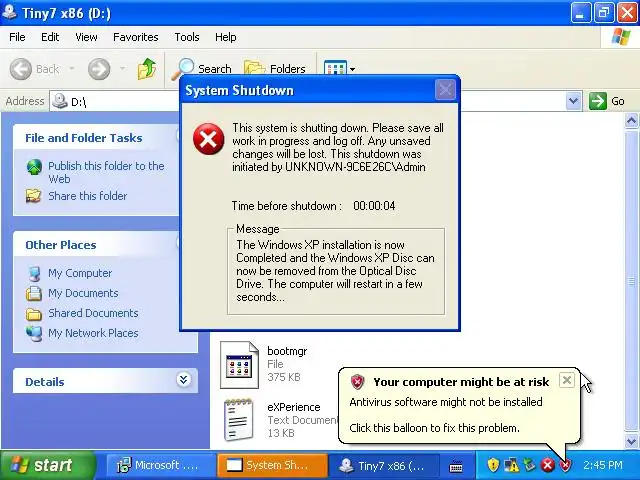The image size is (640, 480).
Task: Click the My Network Places icon
Action: click(x=34, y=333)
